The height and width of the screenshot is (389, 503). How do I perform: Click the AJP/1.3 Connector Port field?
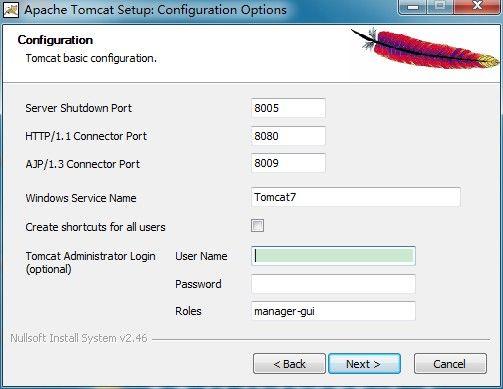(288, 163)
